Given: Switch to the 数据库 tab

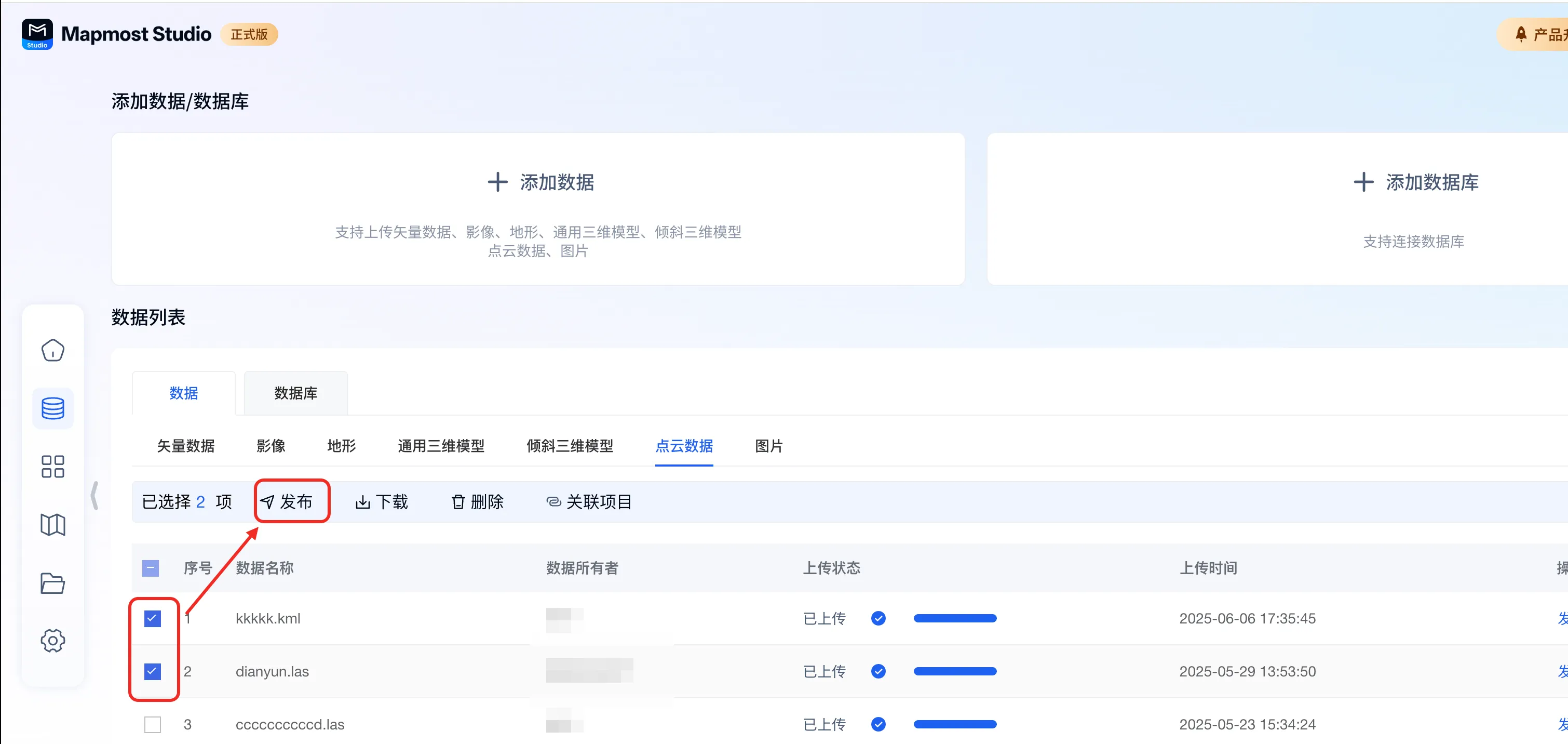Looking at the screenshot, I should click(296, 393).
